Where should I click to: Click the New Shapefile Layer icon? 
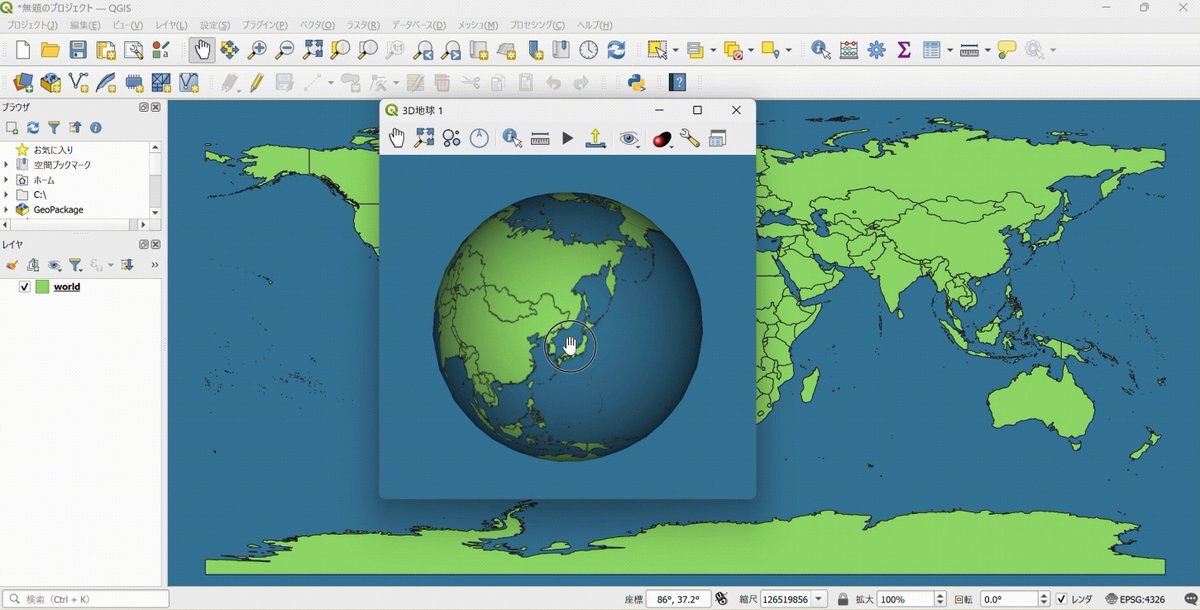pyautogui.click(x=78, y=83)
